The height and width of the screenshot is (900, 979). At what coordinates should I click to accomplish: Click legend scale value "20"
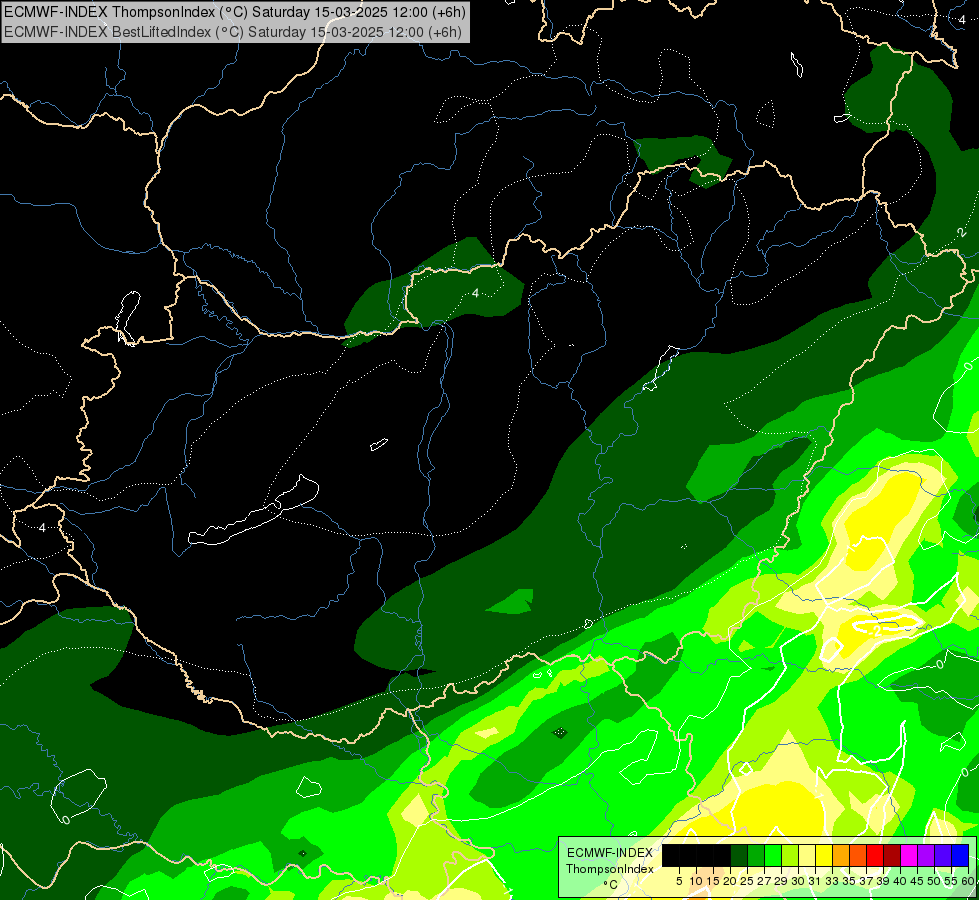(x=730, y=881)
